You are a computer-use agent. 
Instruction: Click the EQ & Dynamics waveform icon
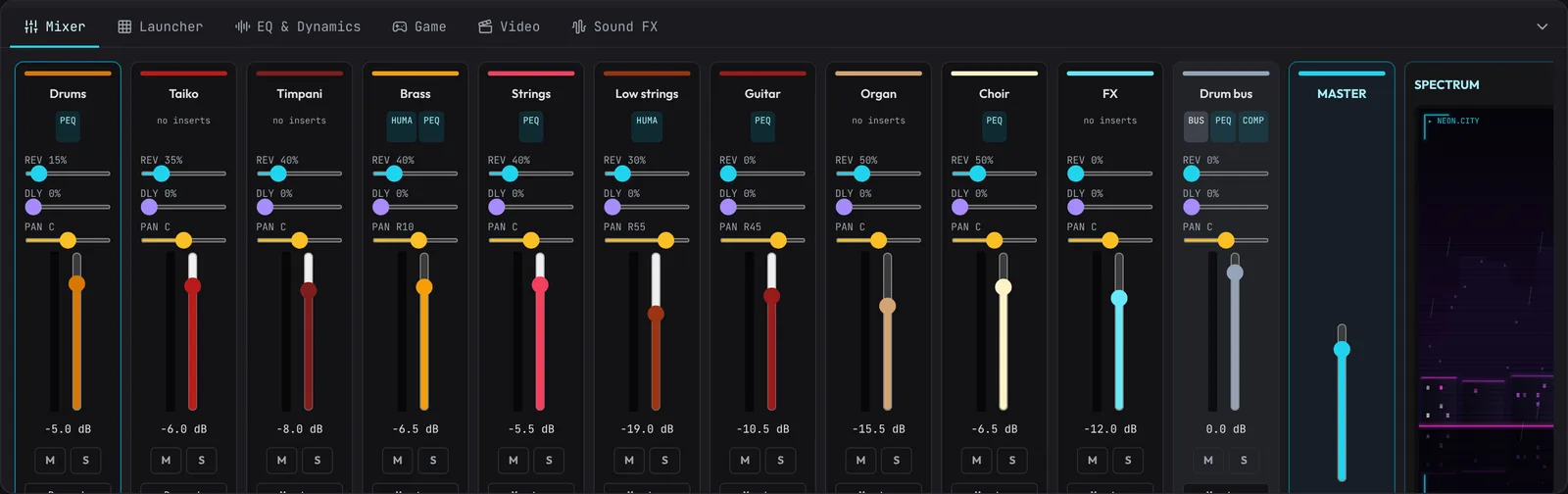pos(242,26)
